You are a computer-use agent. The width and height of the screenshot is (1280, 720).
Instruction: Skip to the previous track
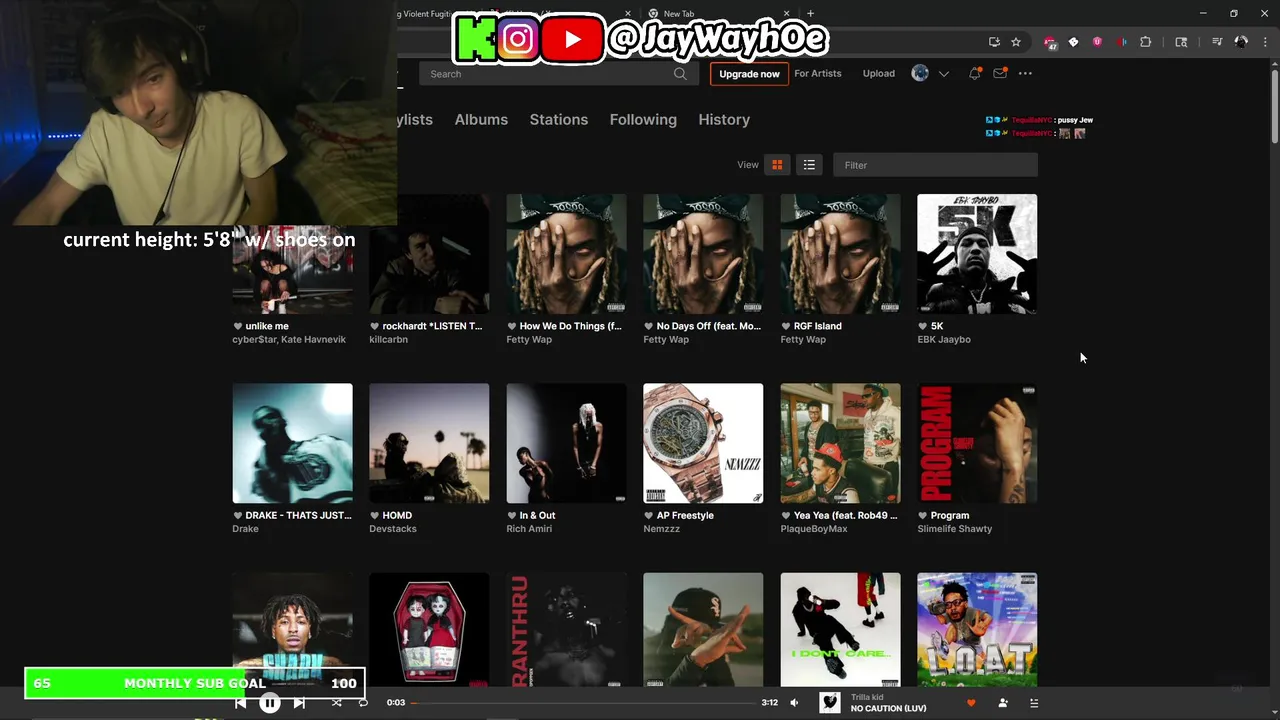point(241,703)
